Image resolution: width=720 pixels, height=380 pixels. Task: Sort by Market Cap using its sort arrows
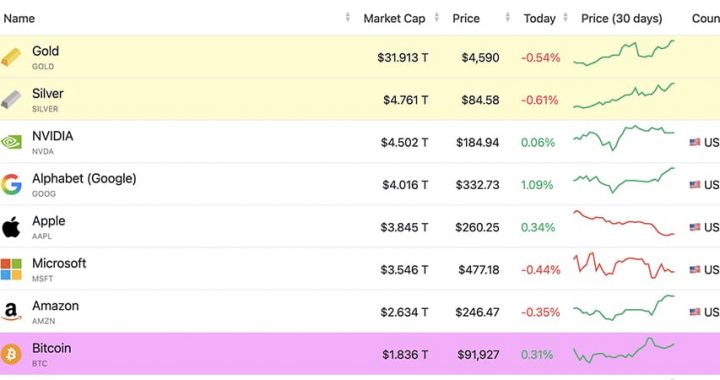click(x=437, y=18)
